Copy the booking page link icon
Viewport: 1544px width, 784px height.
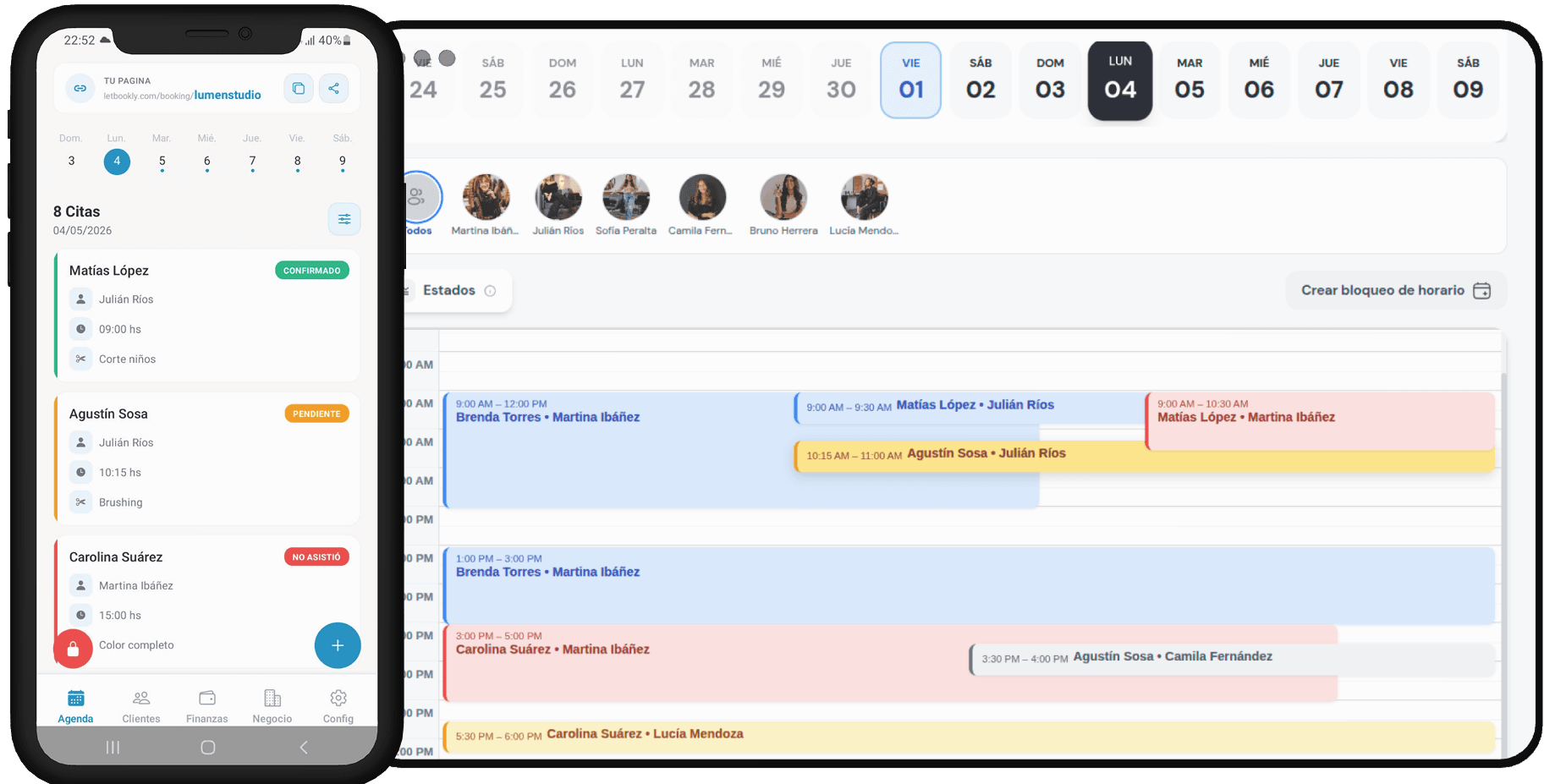[299, 88]
